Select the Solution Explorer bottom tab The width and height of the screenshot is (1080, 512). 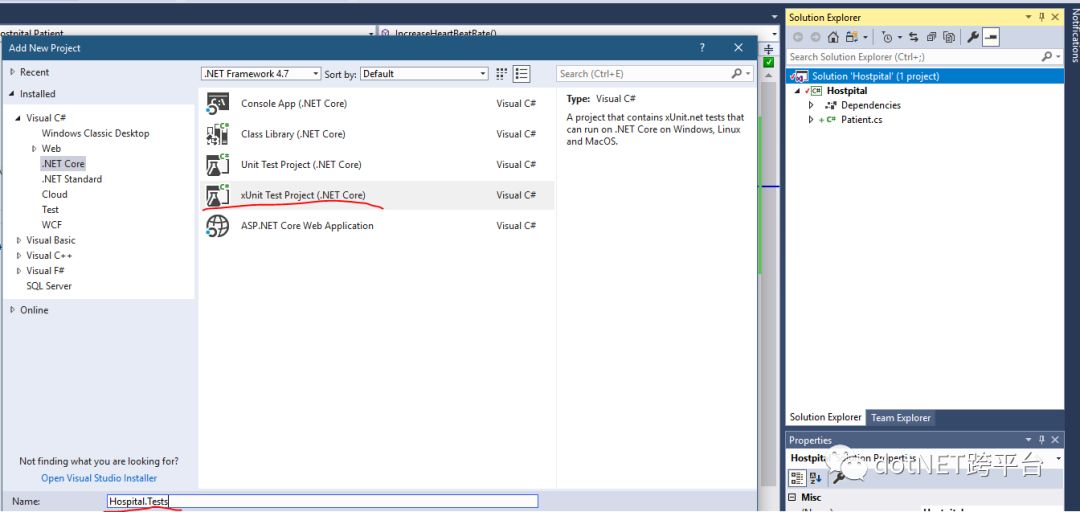[x=825, y=417]
